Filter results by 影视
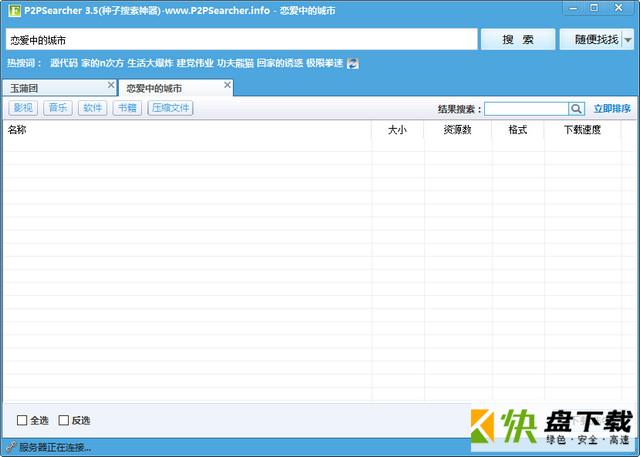640x457 pixels. (x=23, y=108)
